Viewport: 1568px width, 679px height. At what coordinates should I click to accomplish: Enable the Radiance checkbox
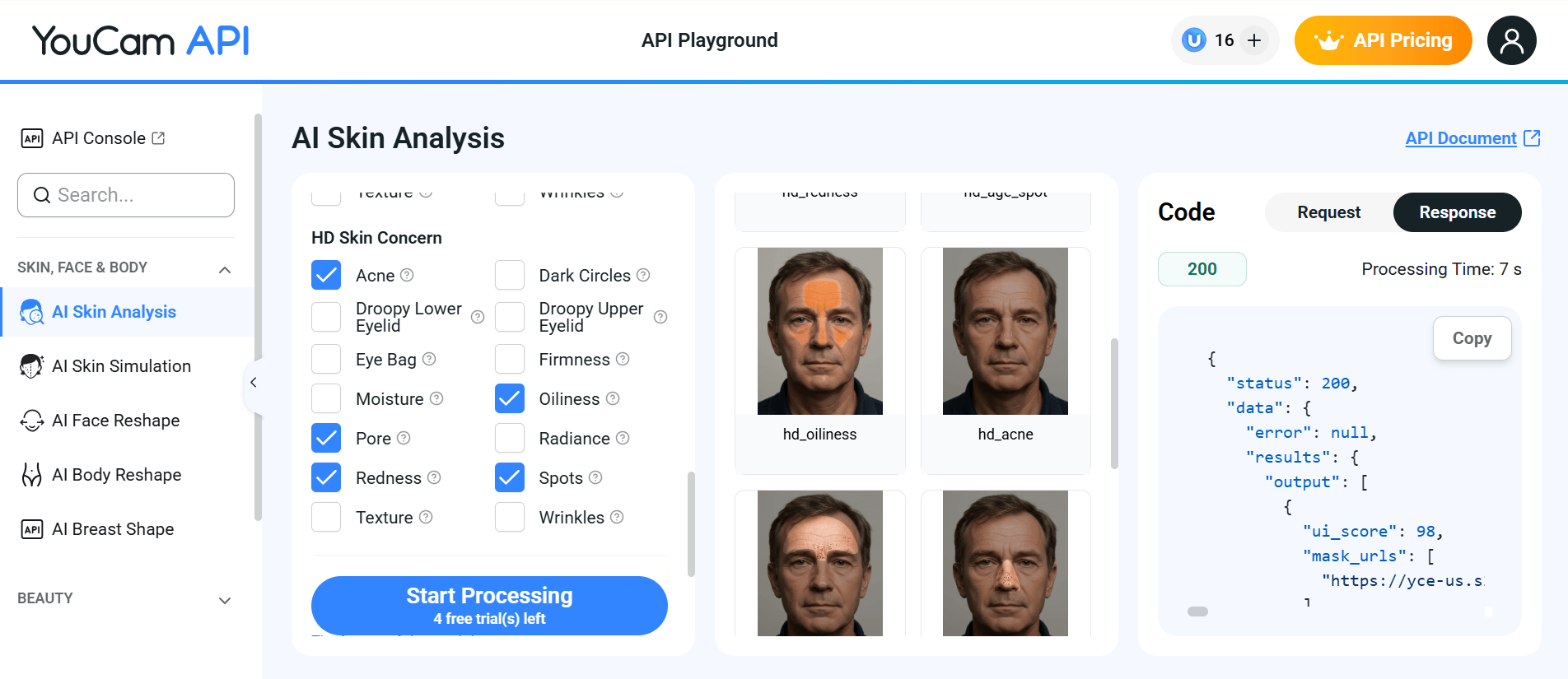click(x=510, y=438)
